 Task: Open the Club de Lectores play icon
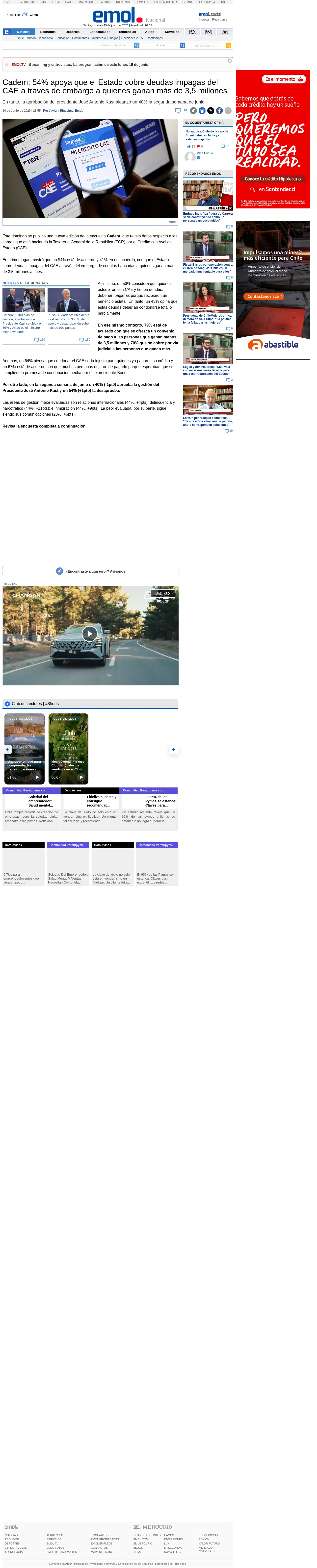(7, 704)
